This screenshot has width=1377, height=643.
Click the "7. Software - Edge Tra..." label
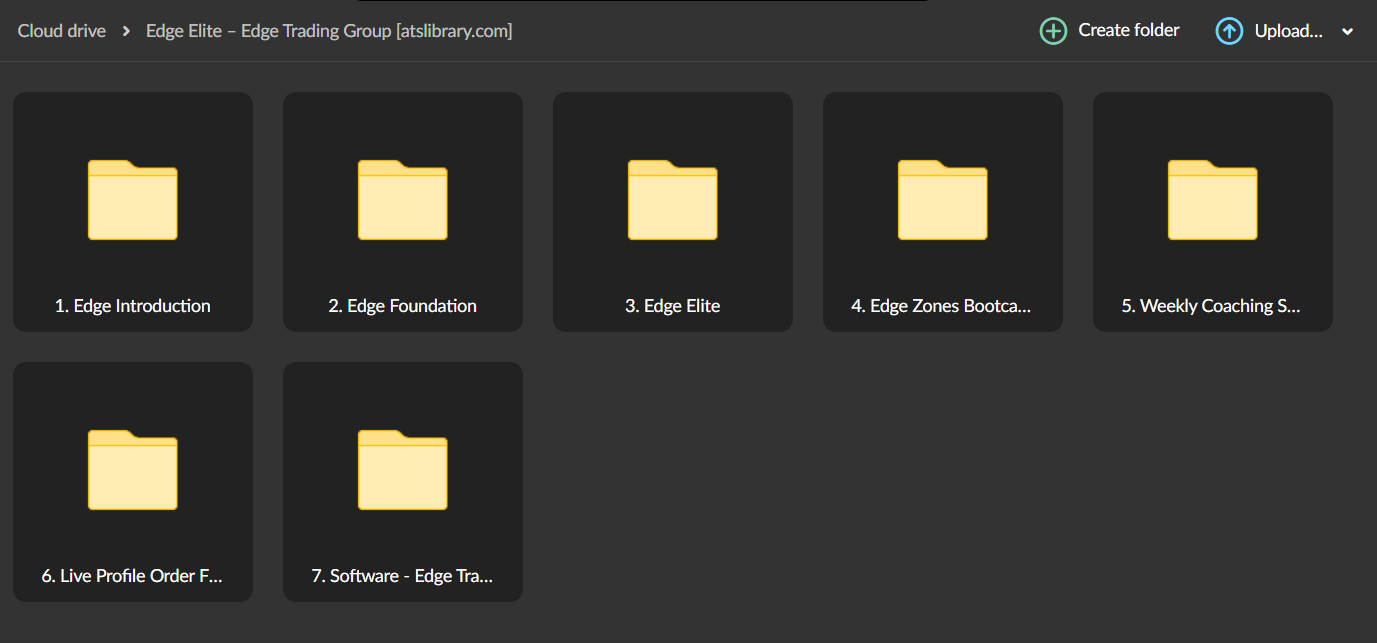pyautogui.click(x=402, y=576)
